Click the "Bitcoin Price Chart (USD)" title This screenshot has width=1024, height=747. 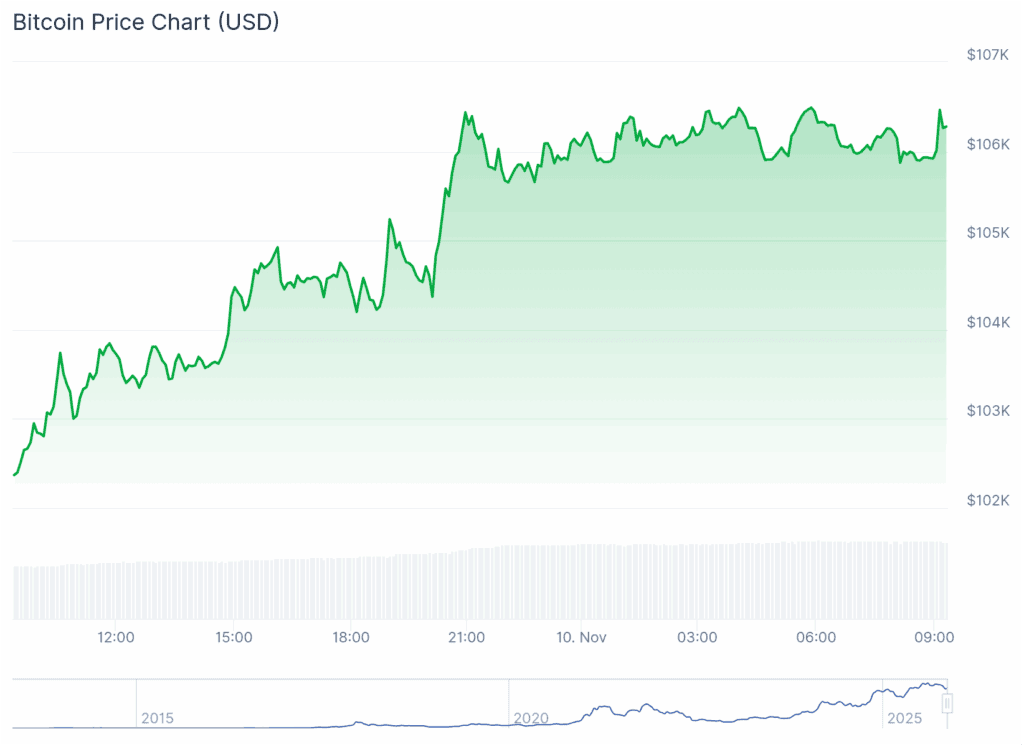[146, 22]
